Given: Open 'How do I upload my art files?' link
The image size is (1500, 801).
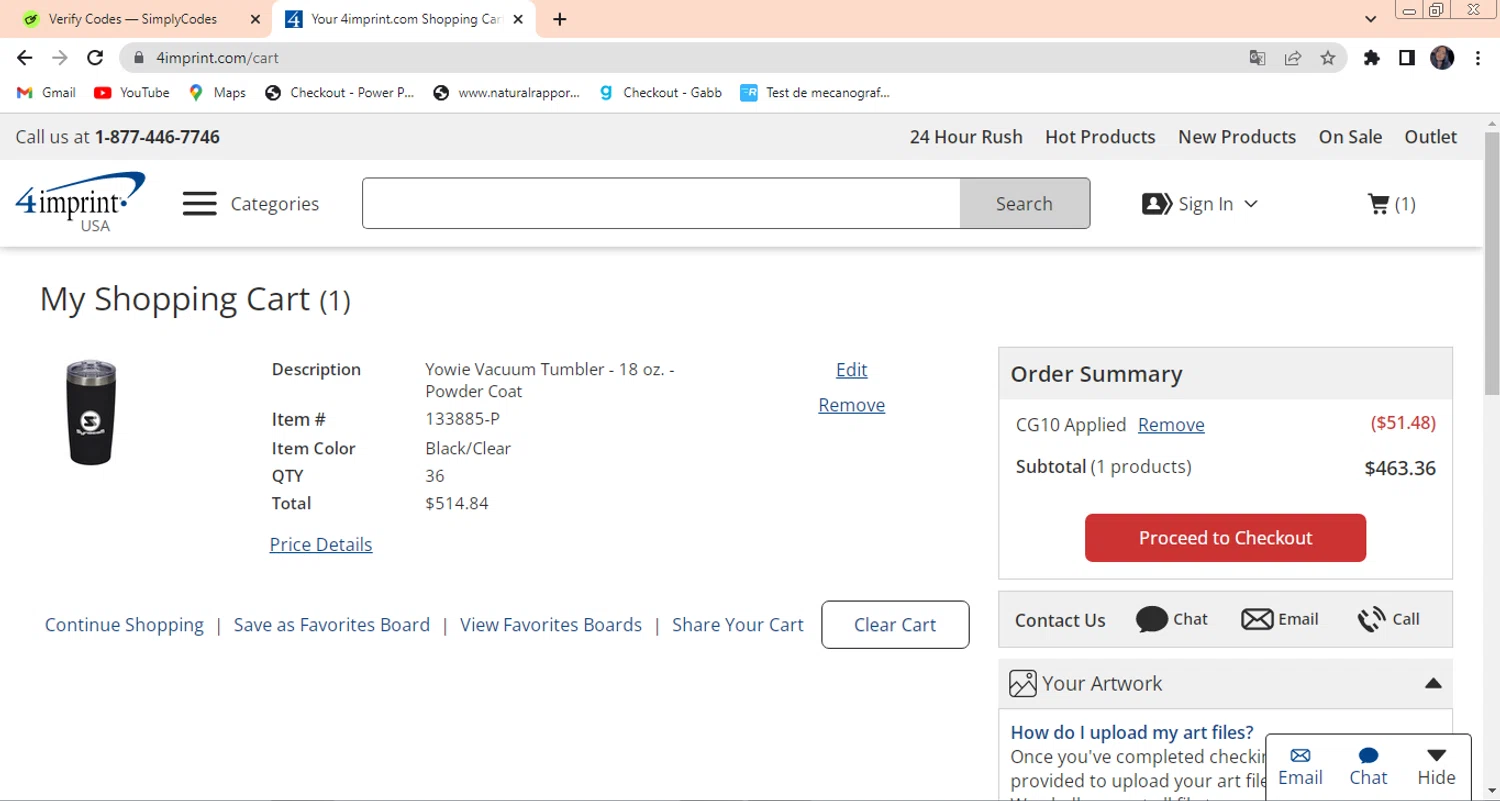Looking at the screenshot, I should (1132, 733).
